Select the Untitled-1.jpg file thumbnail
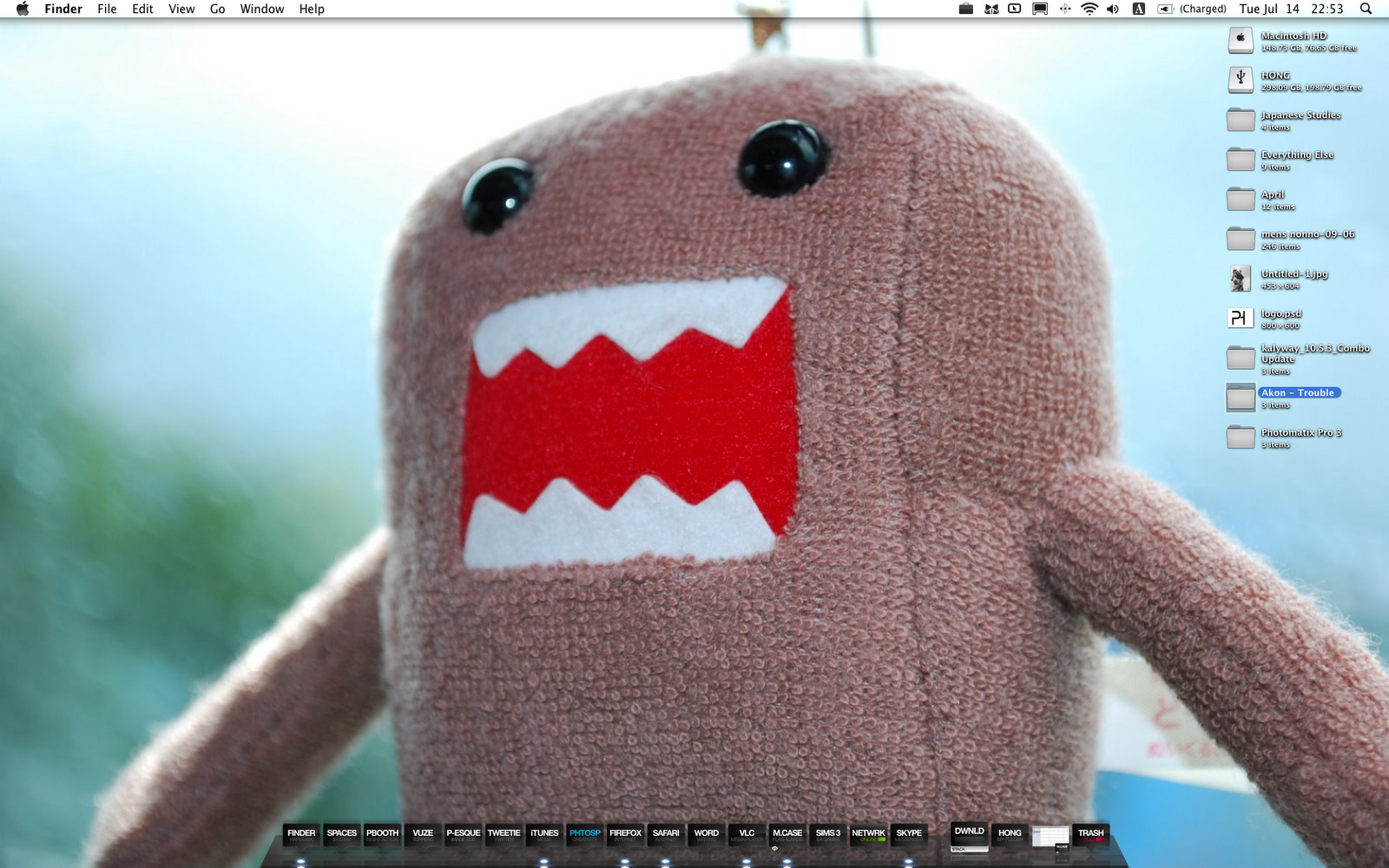 [x=1241, y=279]
